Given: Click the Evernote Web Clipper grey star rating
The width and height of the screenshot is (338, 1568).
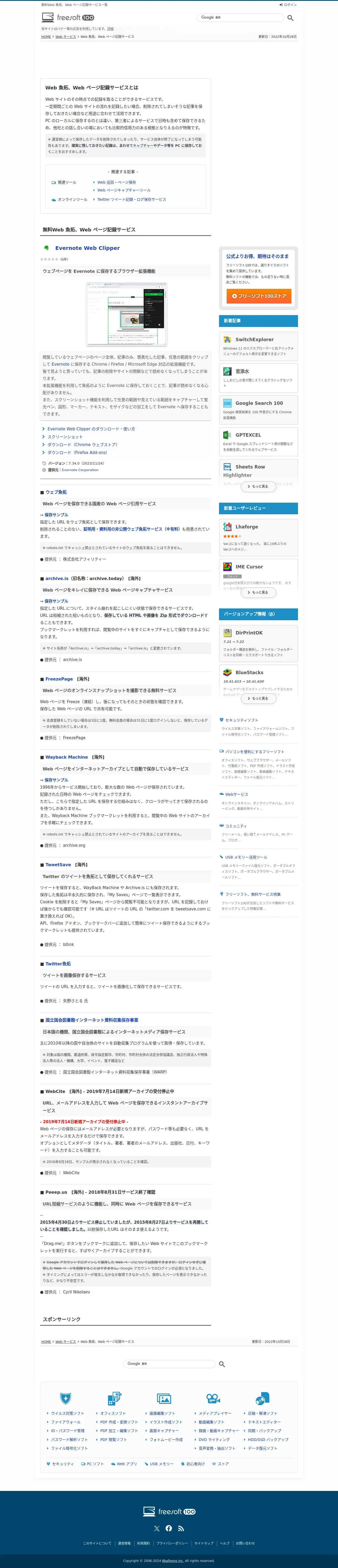Looking at the screenshot, I should [x=49, y=259].
